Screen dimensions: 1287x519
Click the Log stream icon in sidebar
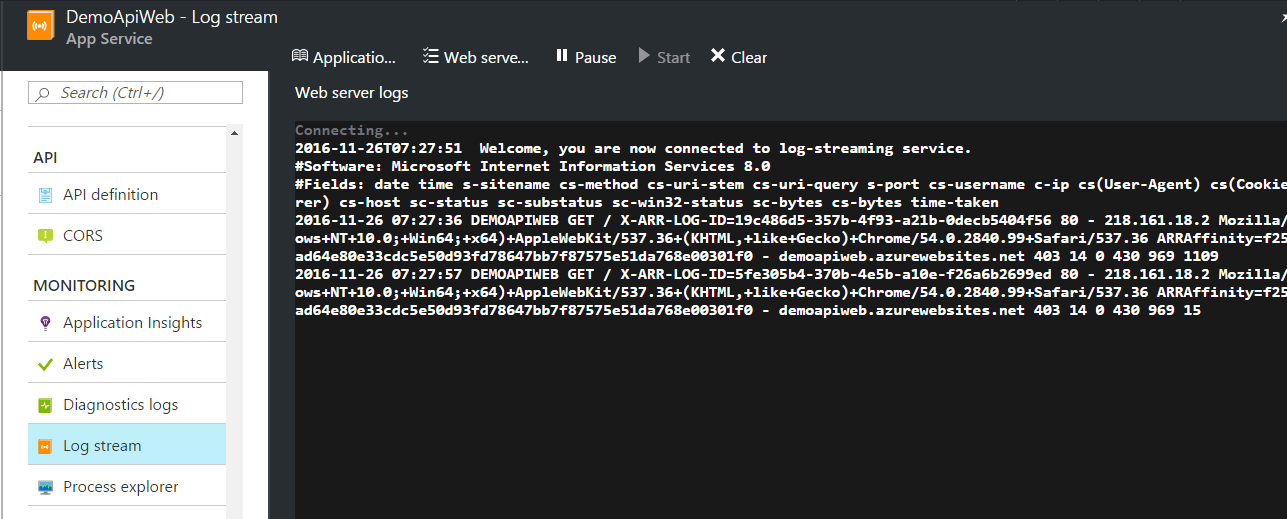[x=45, y=446]
